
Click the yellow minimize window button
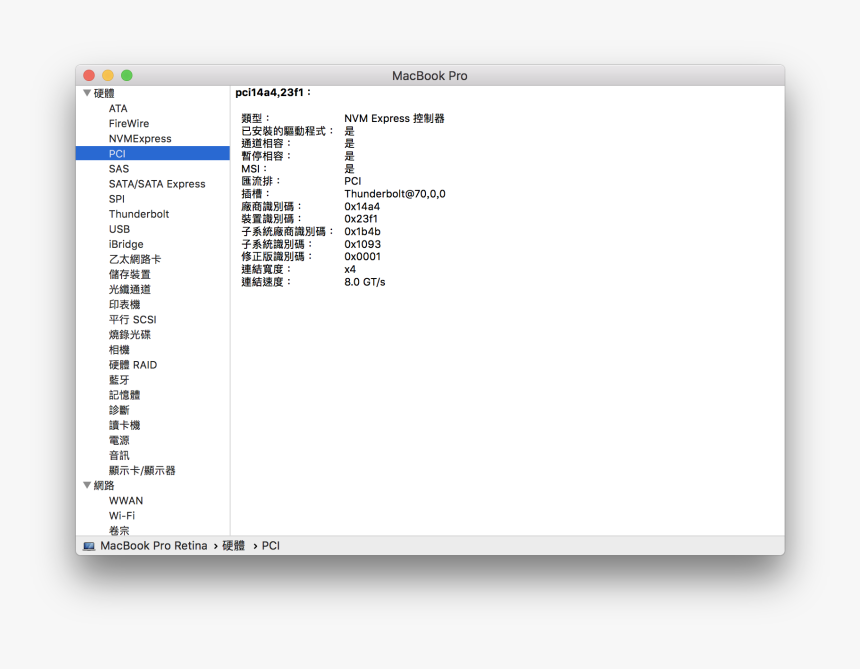coord(108,76)
